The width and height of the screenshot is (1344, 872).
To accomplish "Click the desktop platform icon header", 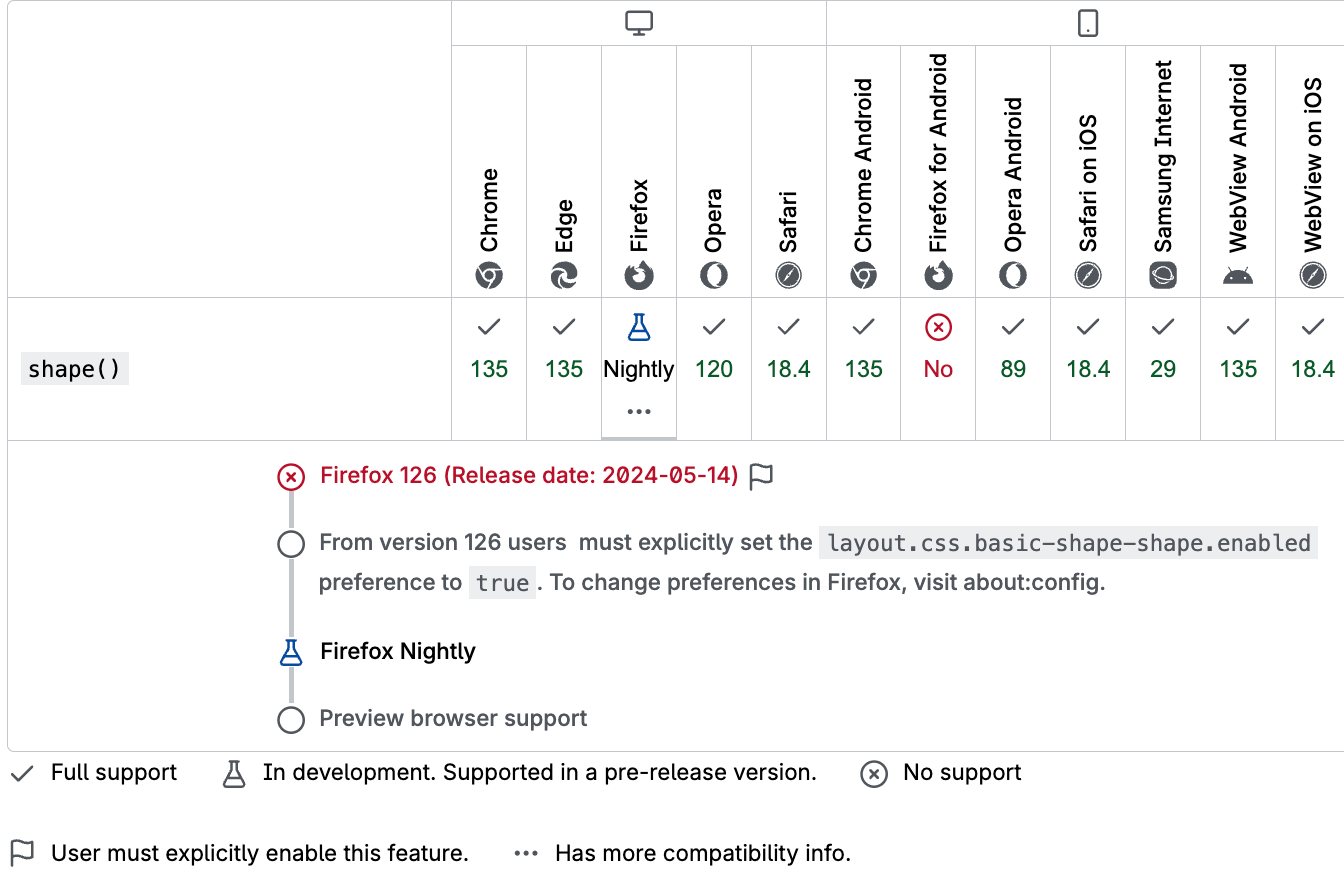I will [639, 23].
